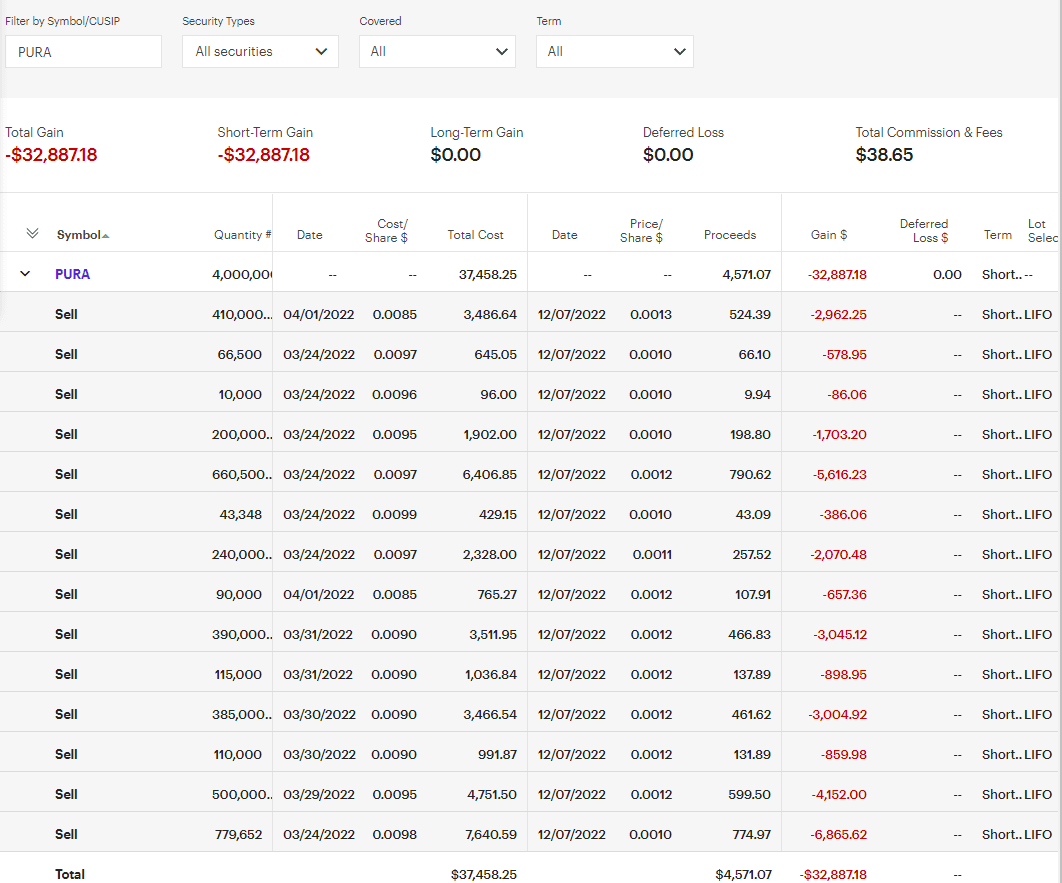Click the Sell row with gain -4,152.00

pos(66,794)
